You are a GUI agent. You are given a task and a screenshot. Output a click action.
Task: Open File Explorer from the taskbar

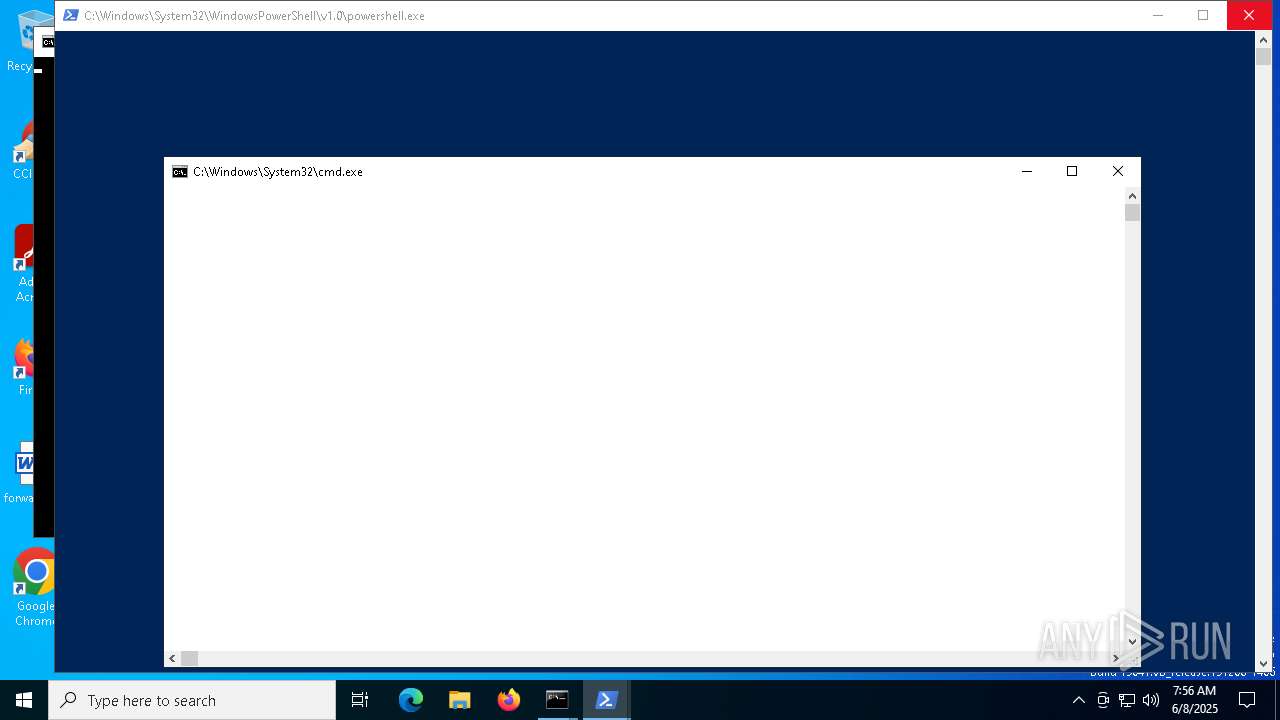click(460, 700)
